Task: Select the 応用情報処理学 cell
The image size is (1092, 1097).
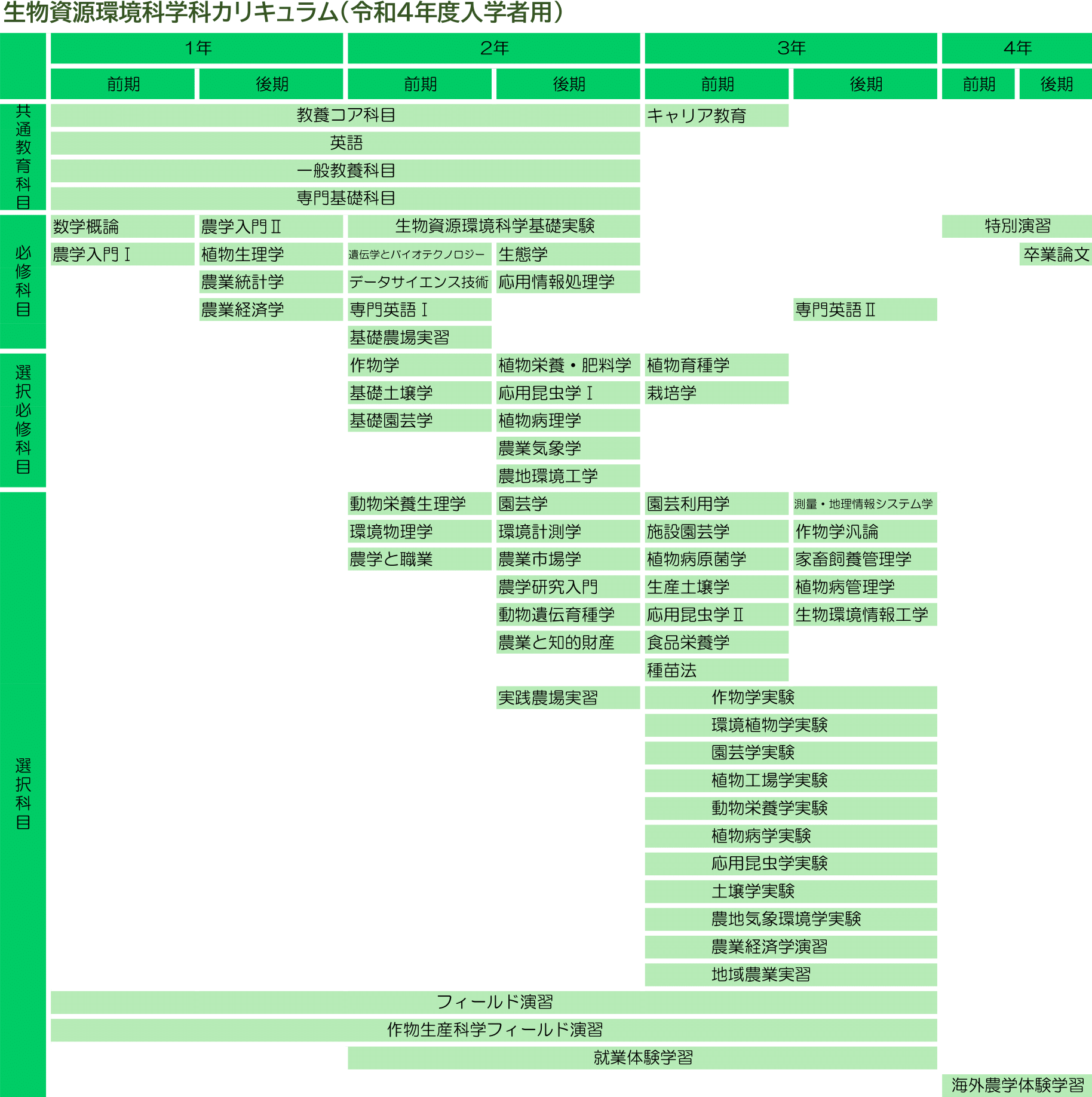Action: (568, 282)
